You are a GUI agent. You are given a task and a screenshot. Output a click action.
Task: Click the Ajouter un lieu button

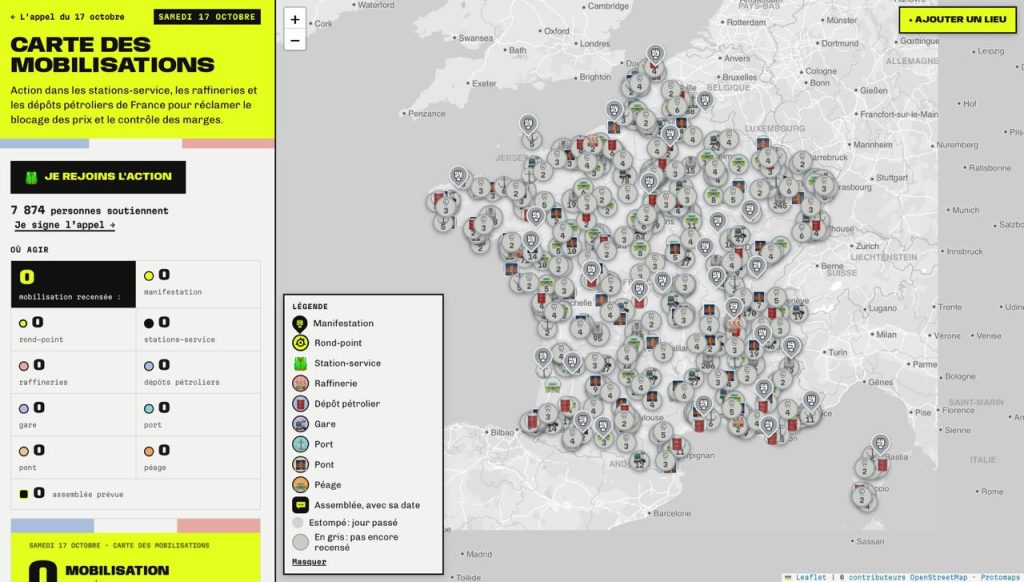click(957, 20)
